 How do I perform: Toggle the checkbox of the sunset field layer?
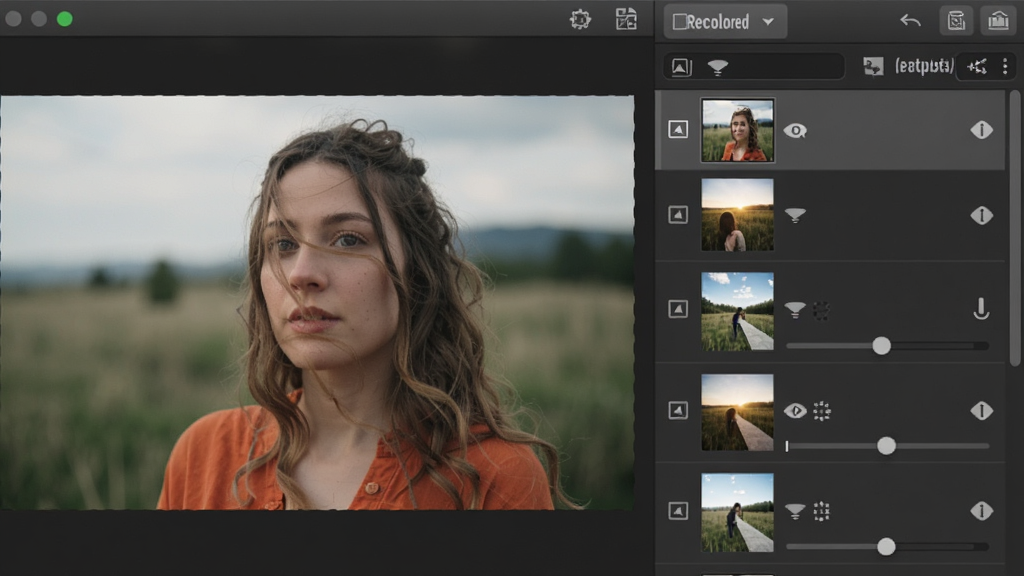point(678,215)
